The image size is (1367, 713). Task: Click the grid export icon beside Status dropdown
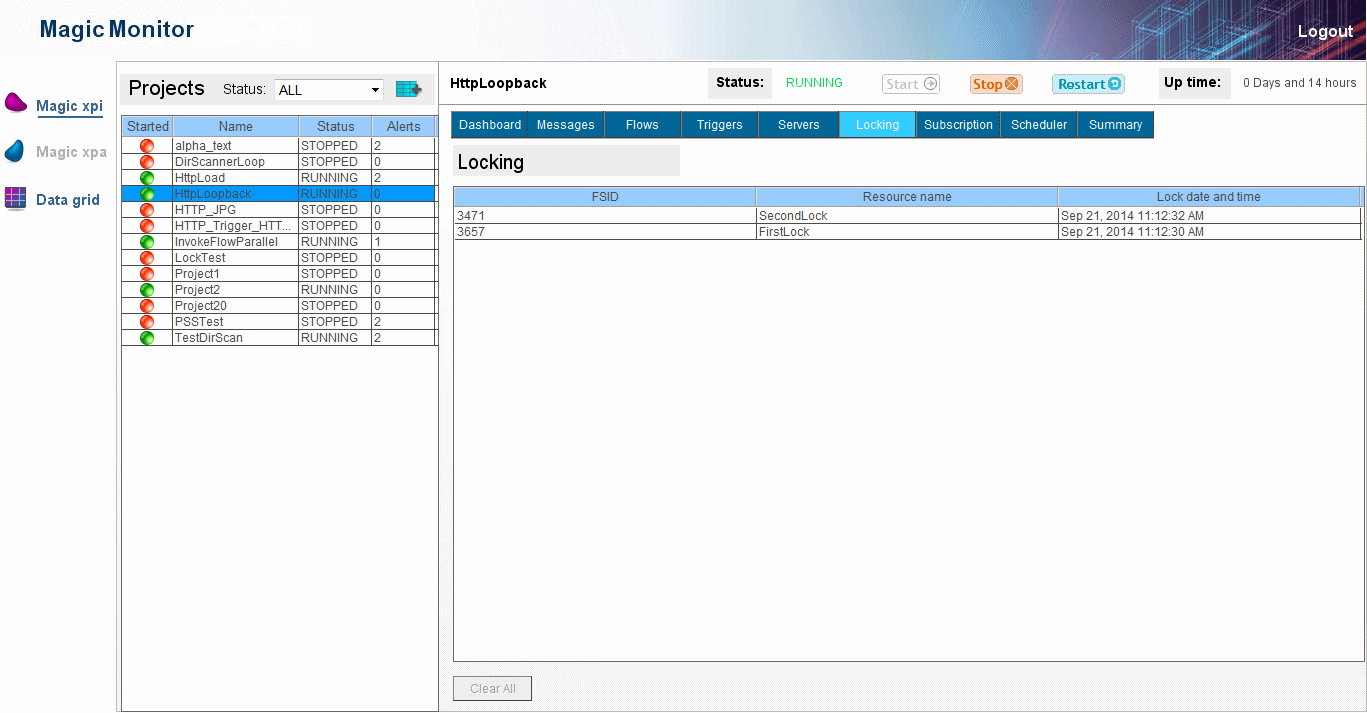[x=408, y=89]
